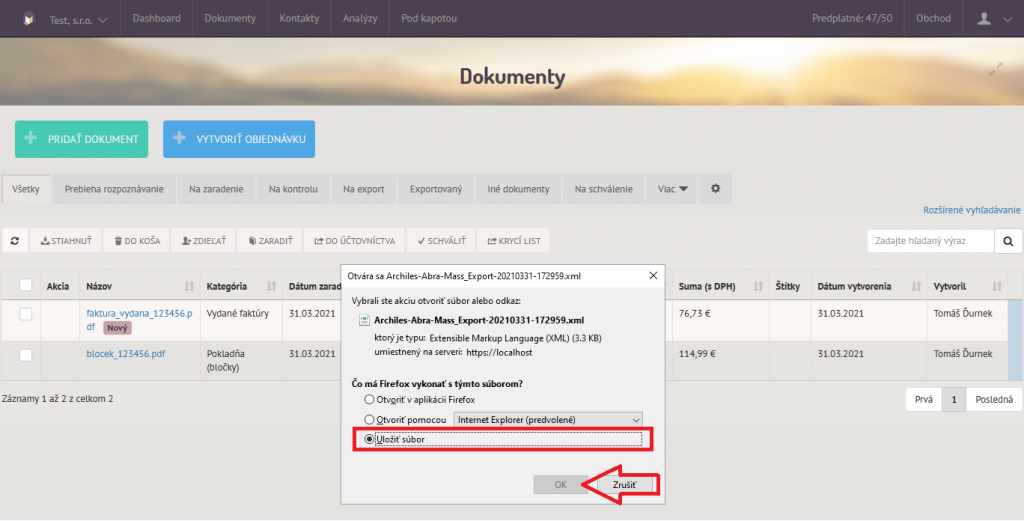Sort by Suma (s DPH) column arrows
This screenshot has width=1024, height=521.
758,286
